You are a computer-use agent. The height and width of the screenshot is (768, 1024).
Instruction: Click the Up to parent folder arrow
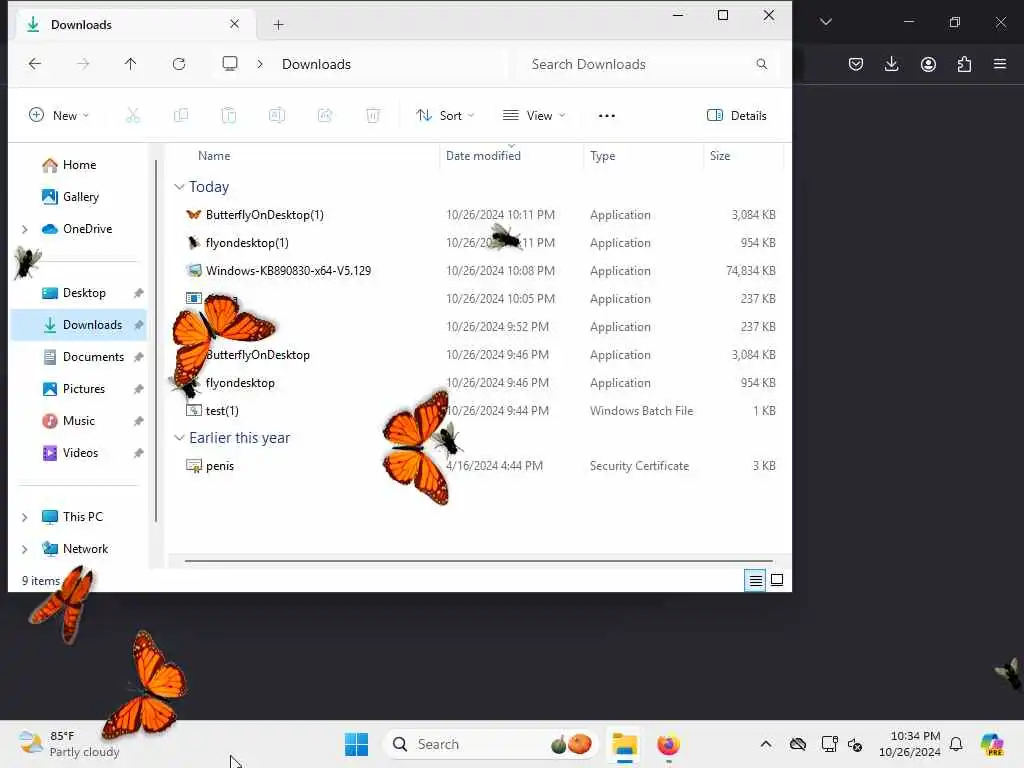[131, 63]
